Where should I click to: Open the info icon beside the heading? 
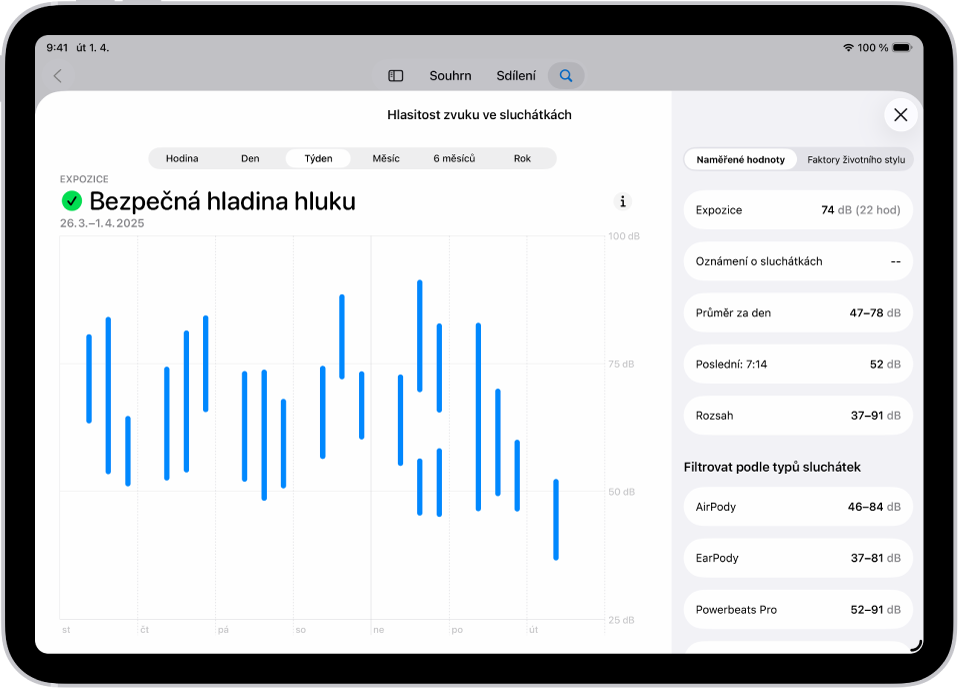(623, 201)
